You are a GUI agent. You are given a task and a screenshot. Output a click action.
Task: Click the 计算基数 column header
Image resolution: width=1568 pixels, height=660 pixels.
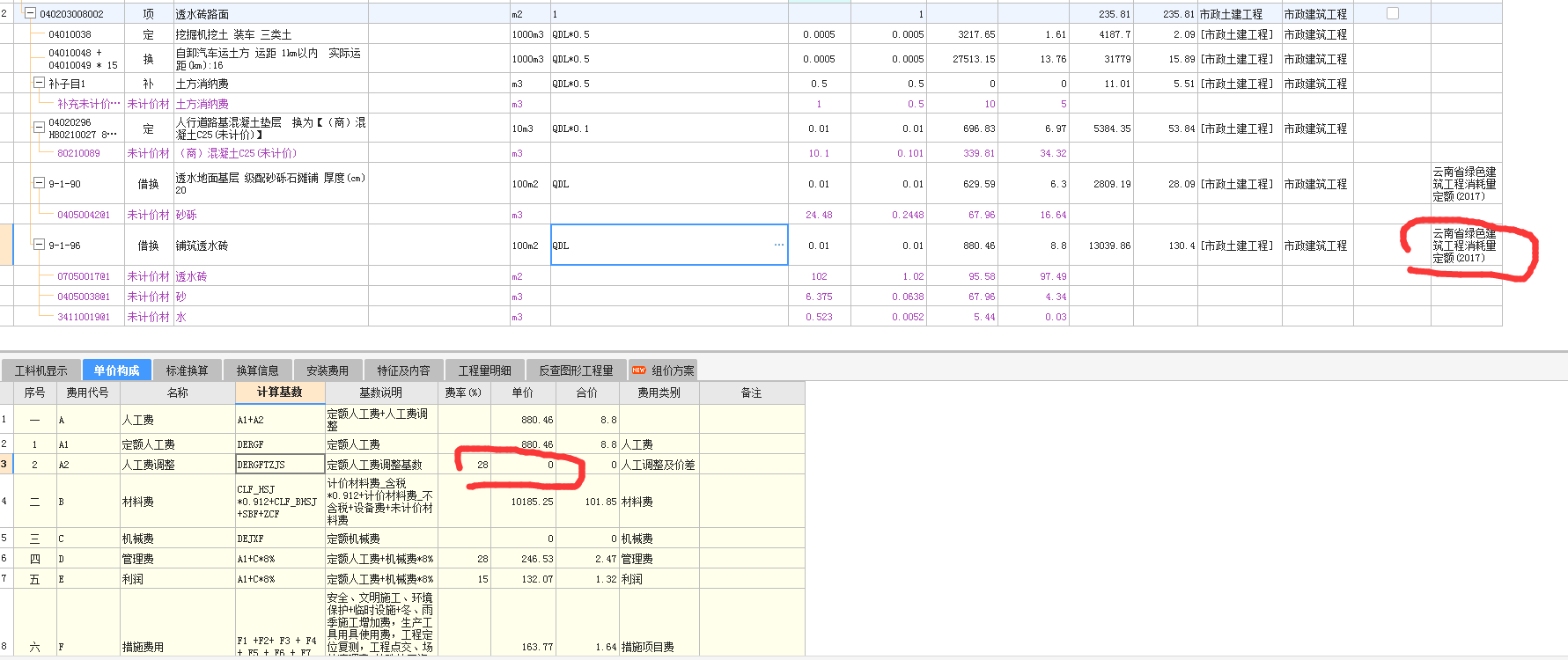(x=280, y=392)
